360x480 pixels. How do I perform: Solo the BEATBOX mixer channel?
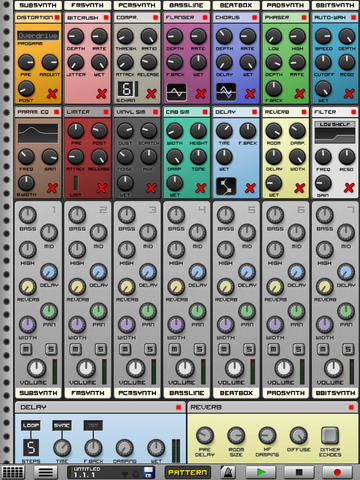(249, 349)
